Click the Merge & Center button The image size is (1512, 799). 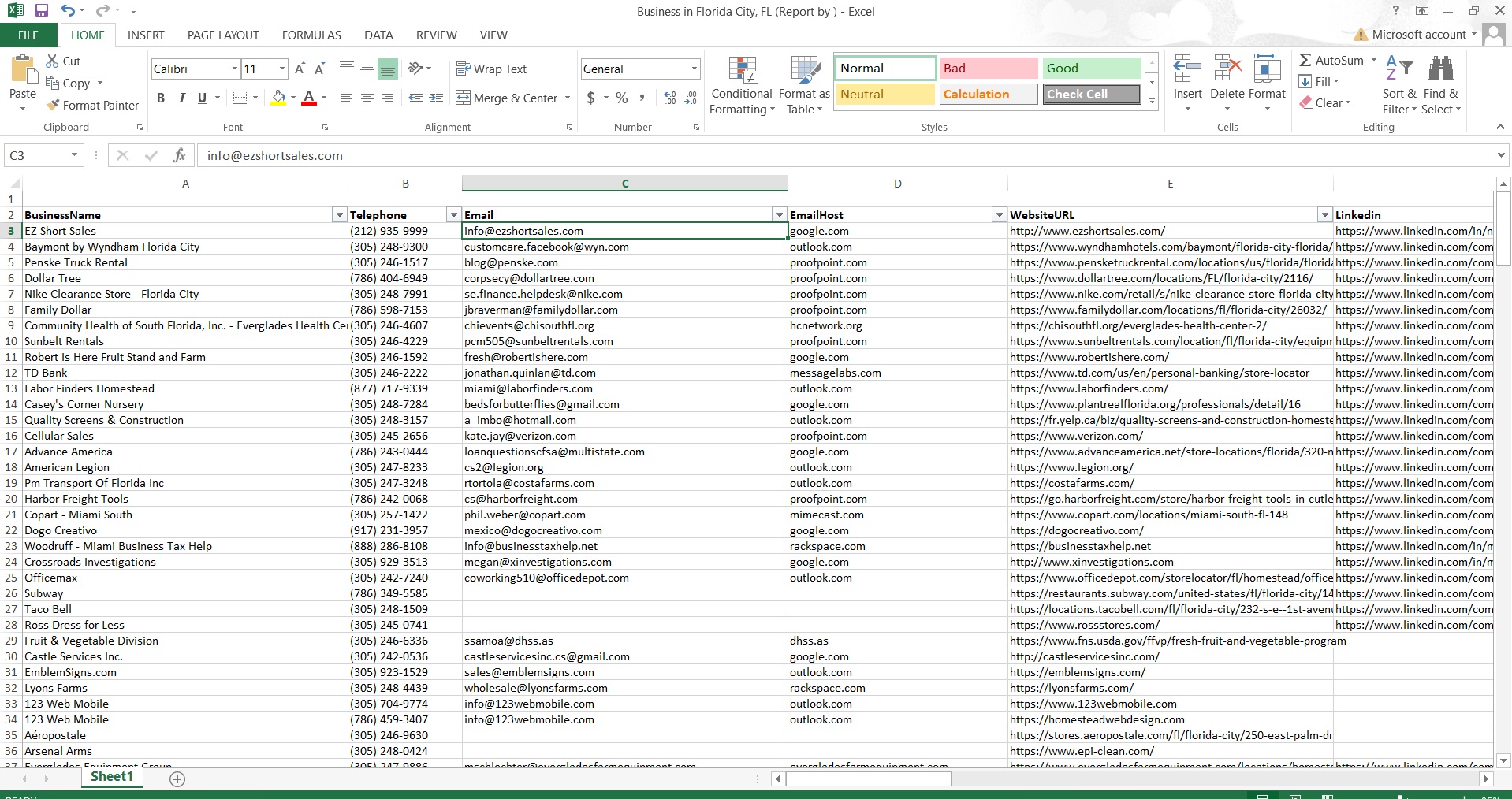click(x=506, y=98)
